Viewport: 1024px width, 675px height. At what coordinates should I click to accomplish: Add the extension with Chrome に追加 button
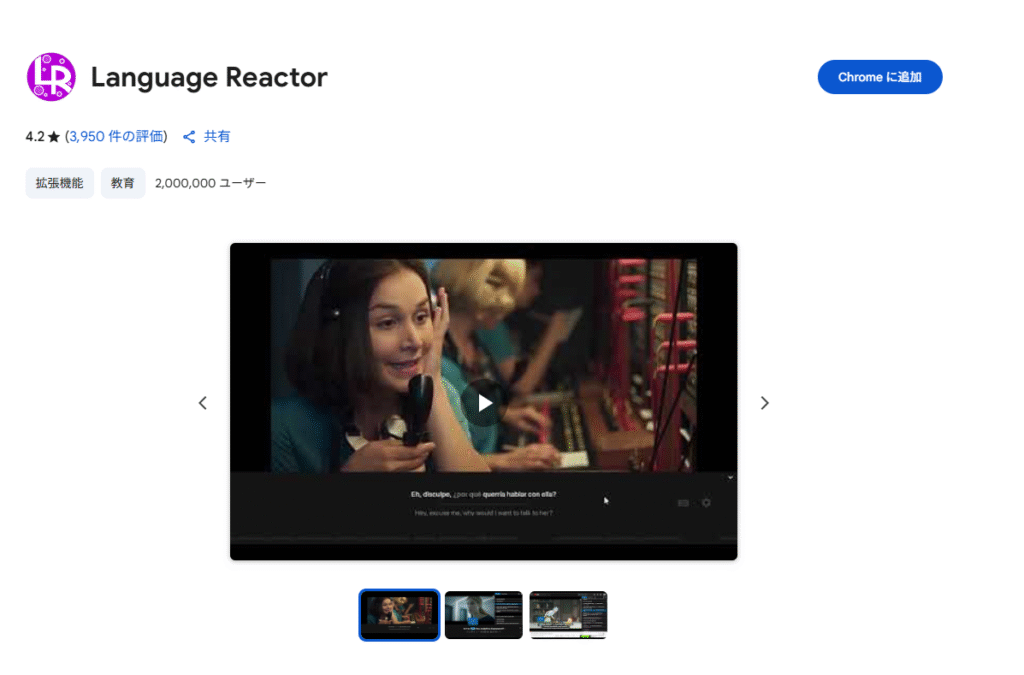880,77
